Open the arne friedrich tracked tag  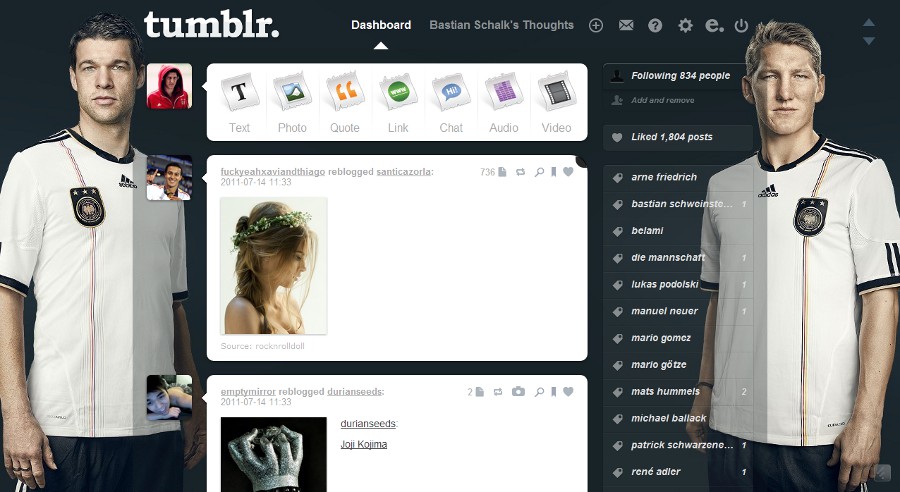[678, 177]
